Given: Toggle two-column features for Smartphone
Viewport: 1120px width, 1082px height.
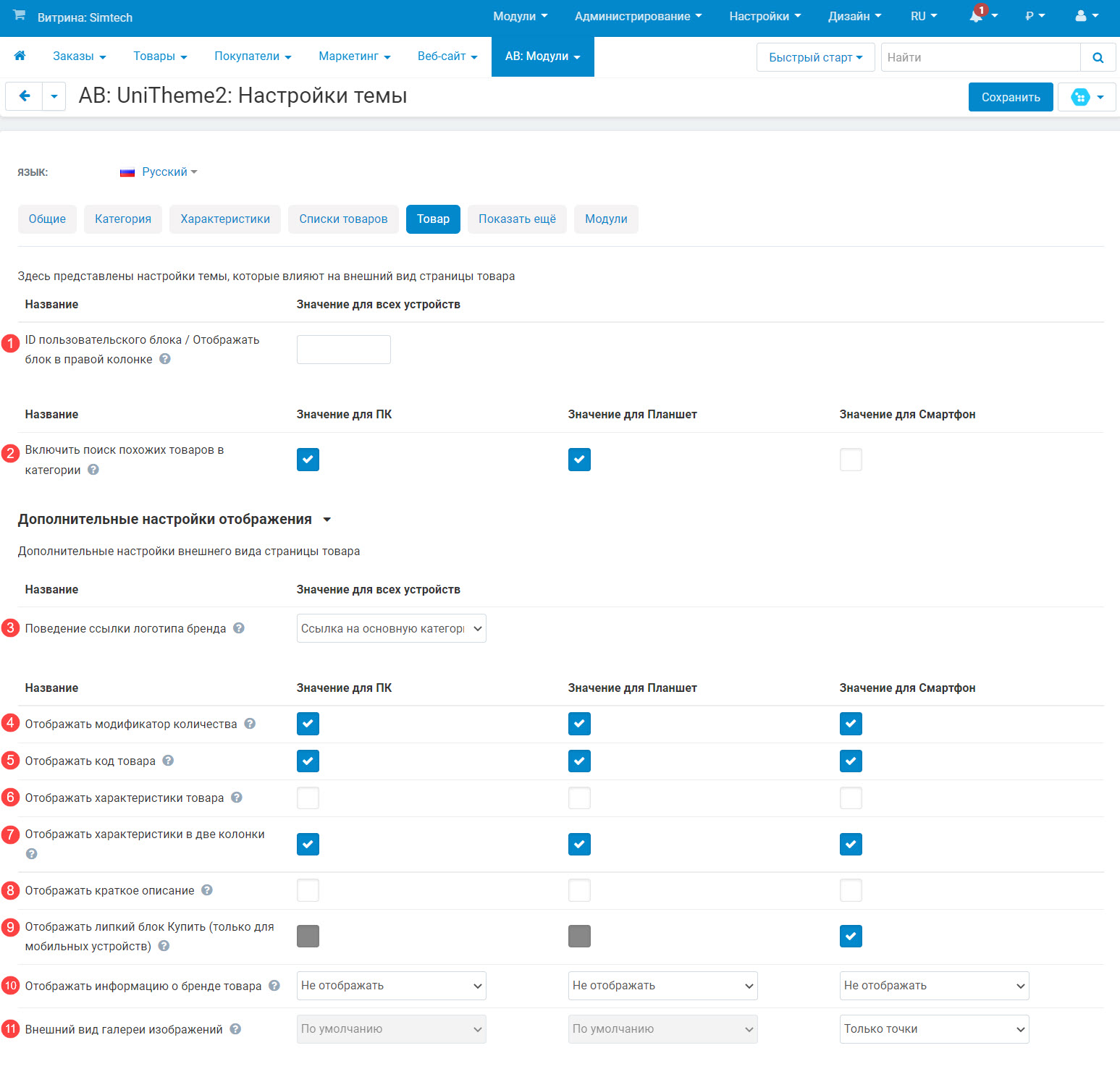Looking at the screenshot, I should coord(851,844).
